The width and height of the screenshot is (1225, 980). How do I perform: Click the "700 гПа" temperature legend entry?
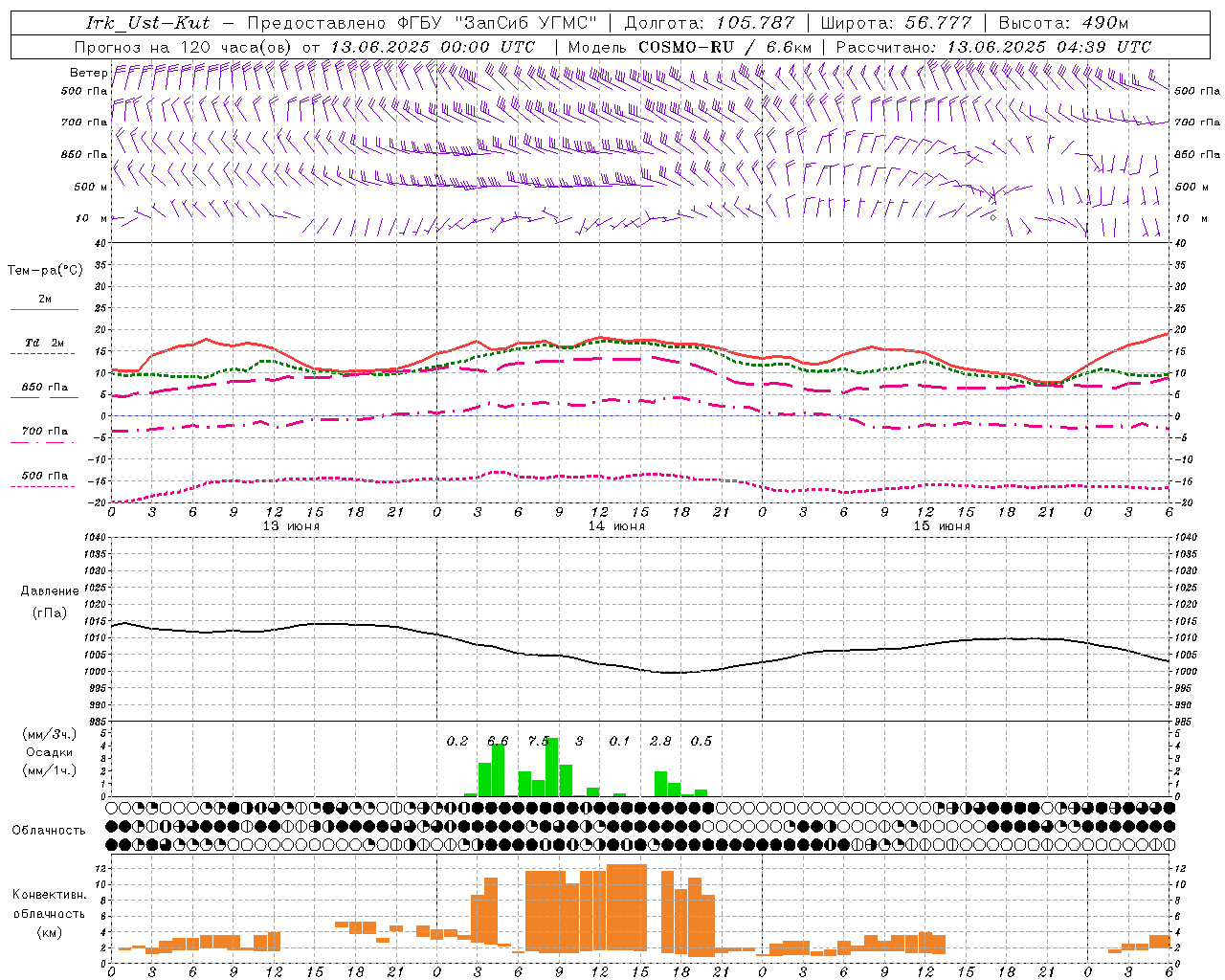point(45,431)
